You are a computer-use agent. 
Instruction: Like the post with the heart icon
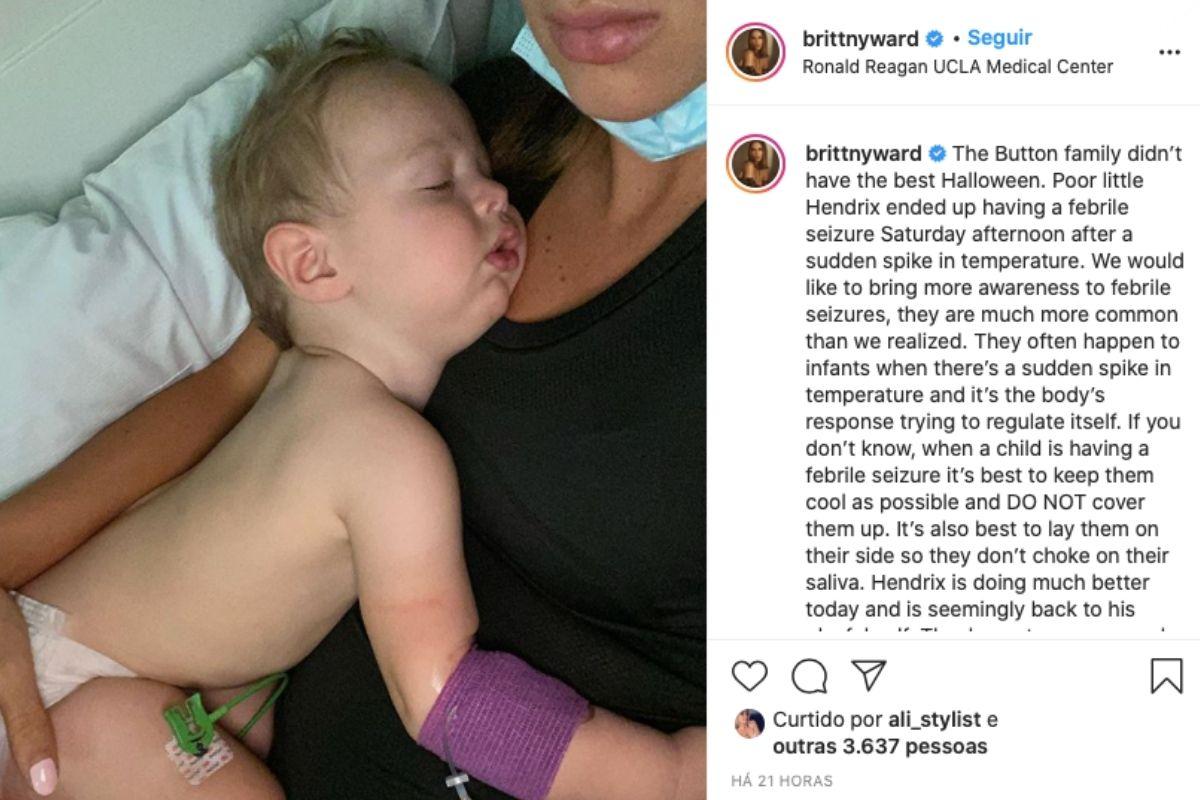click(749, 676)
